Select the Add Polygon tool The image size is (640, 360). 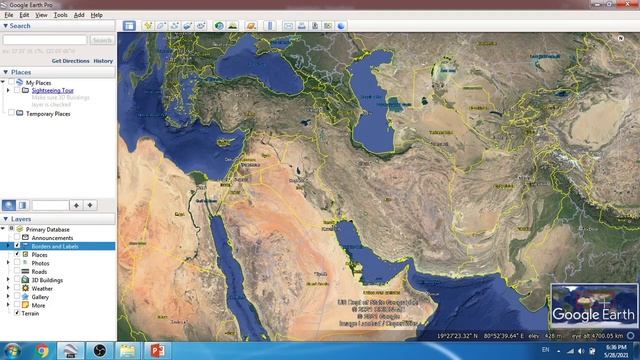click(x=161, y=26)
